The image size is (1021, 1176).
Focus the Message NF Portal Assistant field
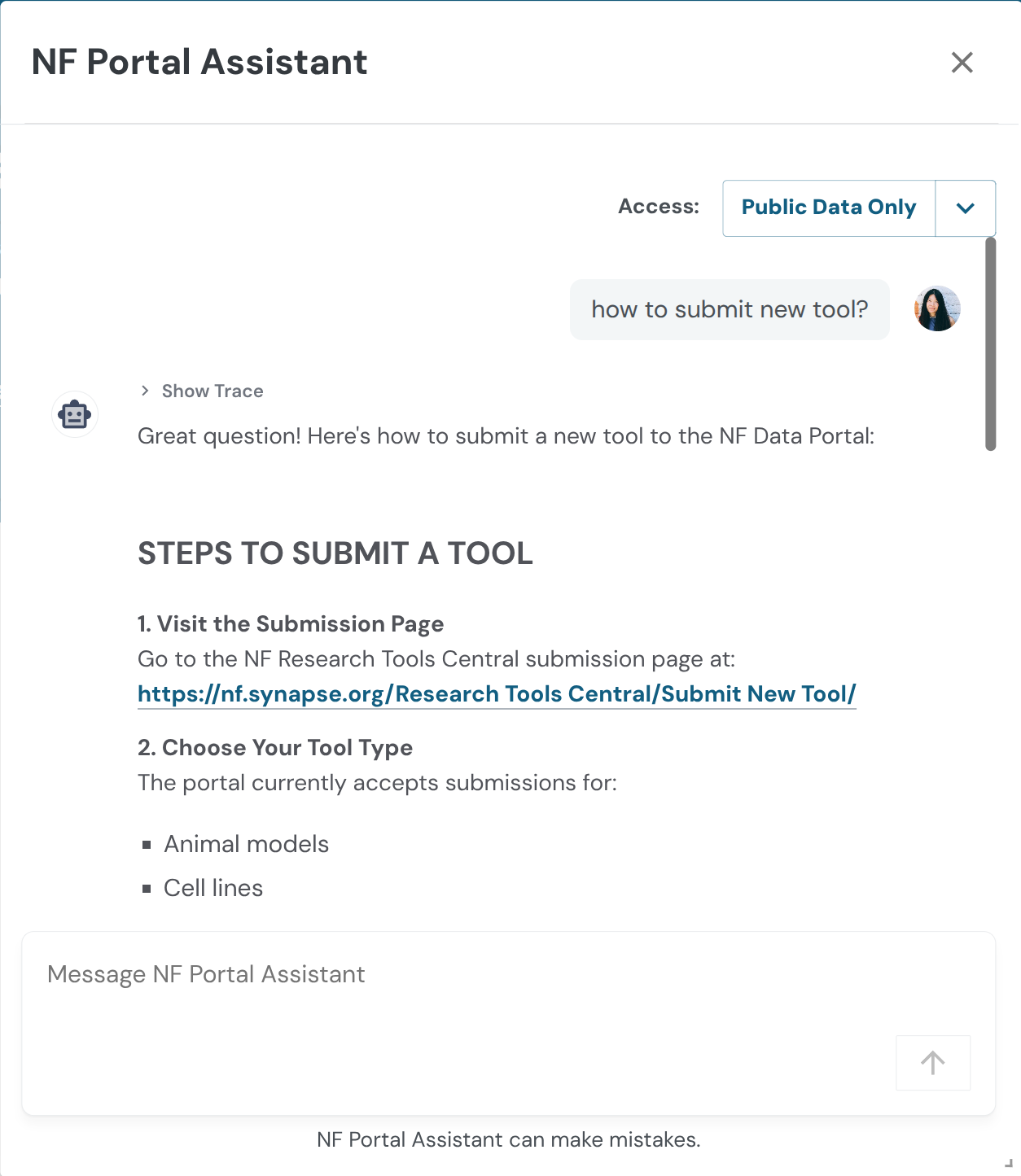(x=508, y=1023)
